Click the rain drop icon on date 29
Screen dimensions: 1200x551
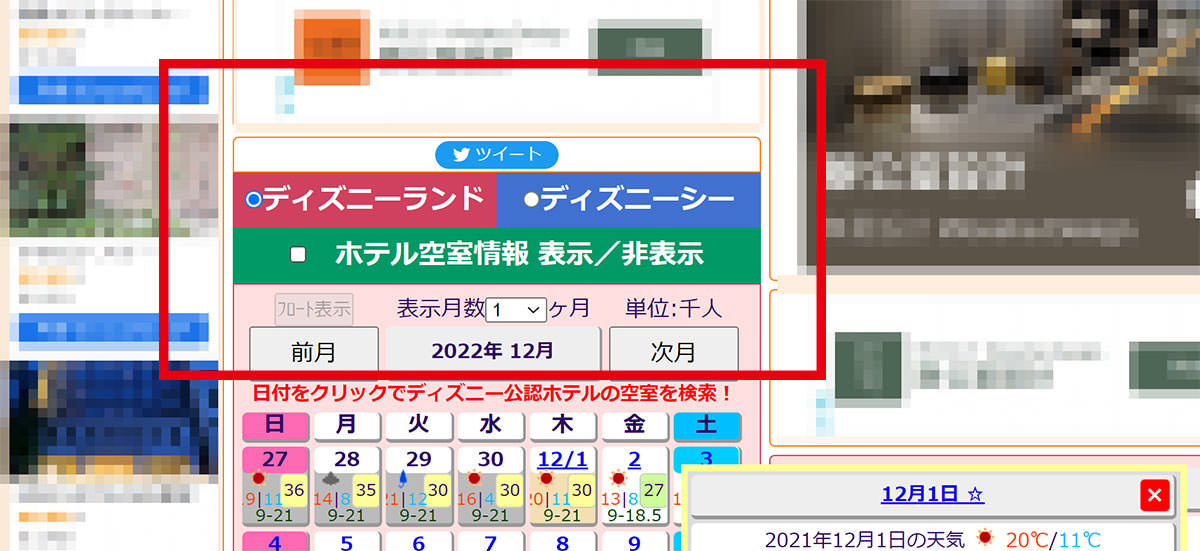coord(403,479)
